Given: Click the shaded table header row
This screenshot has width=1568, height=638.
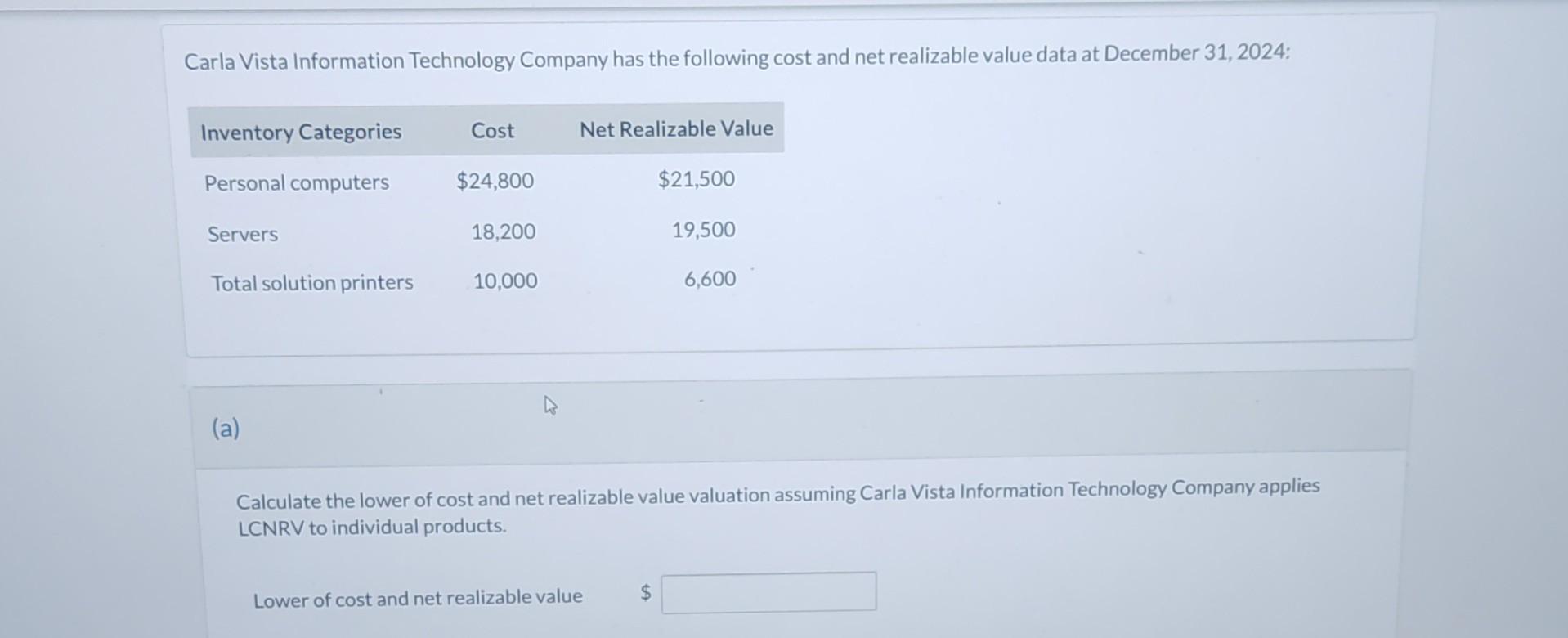Looking at the screenshot, I should [x=486, y=128].
